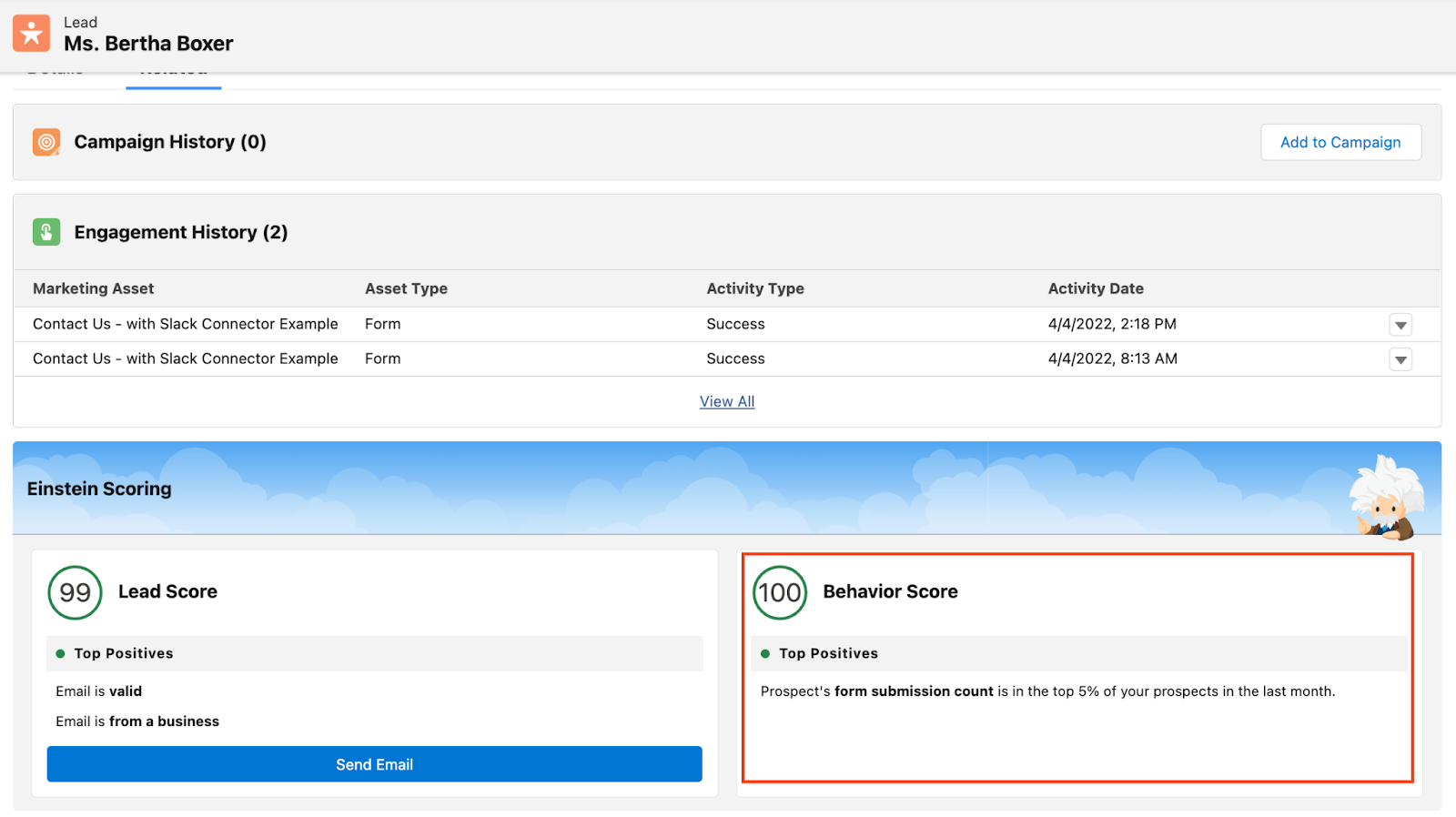This screenshot has width=1456, height=817.
Task: Click Contact Us asset in 2:18 PM row
Action: tap(186, 324)
